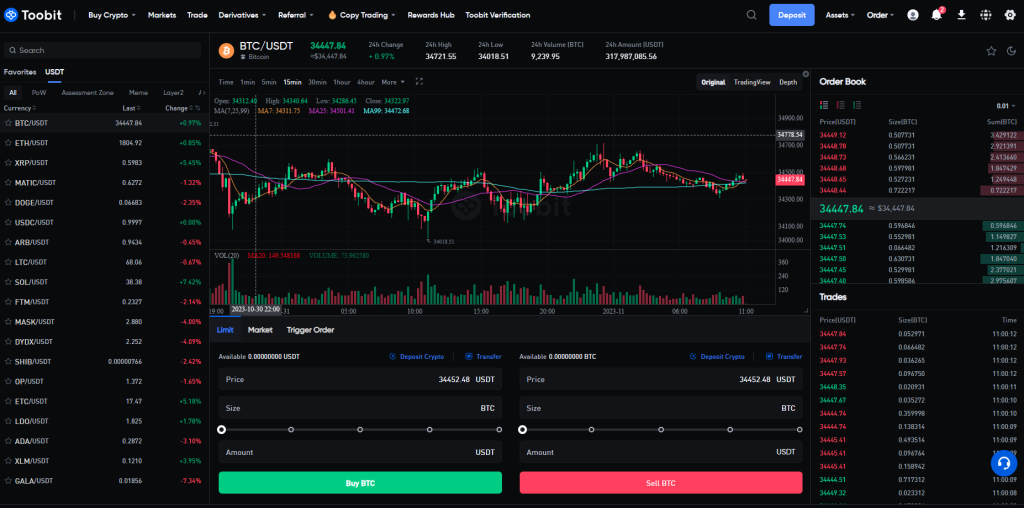Open Rewards Hub link
This screenshot has height=508, width=1024.
pyautogui.click(x=431, y=15)
